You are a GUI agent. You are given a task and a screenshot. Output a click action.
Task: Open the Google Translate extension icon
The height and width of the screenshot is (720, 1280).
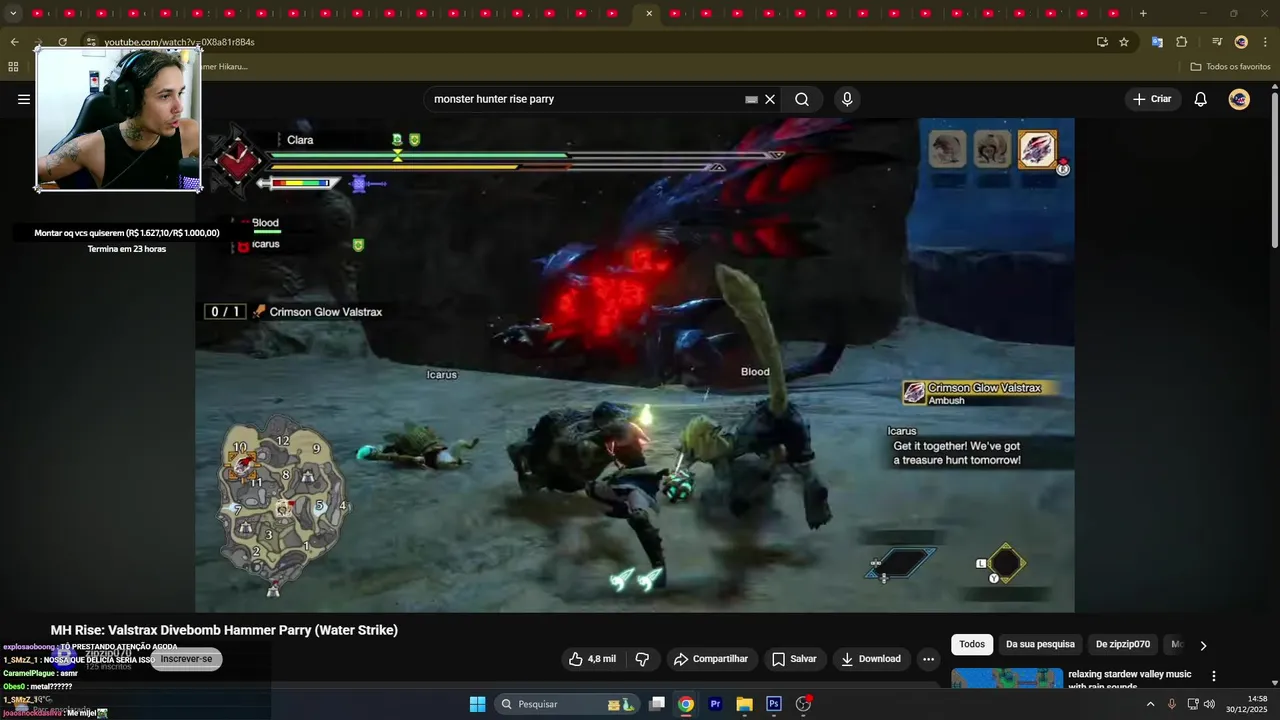click(1157, 42)
